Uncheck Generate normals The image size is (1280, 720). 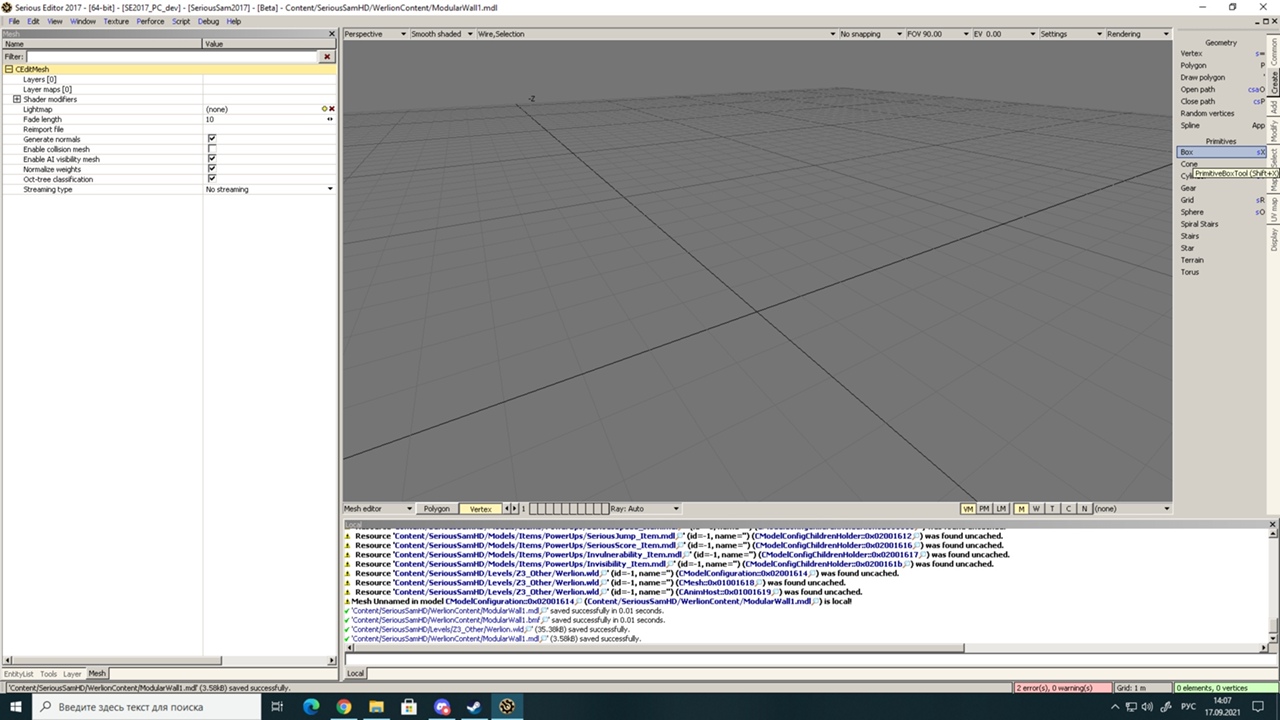click(211, 139)
